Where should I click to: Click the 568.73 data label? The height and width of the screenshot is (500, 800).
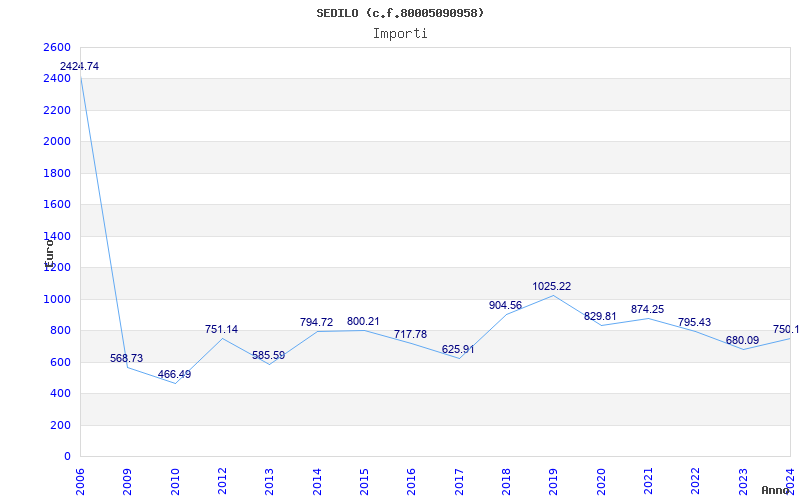[x=127, y=358]
